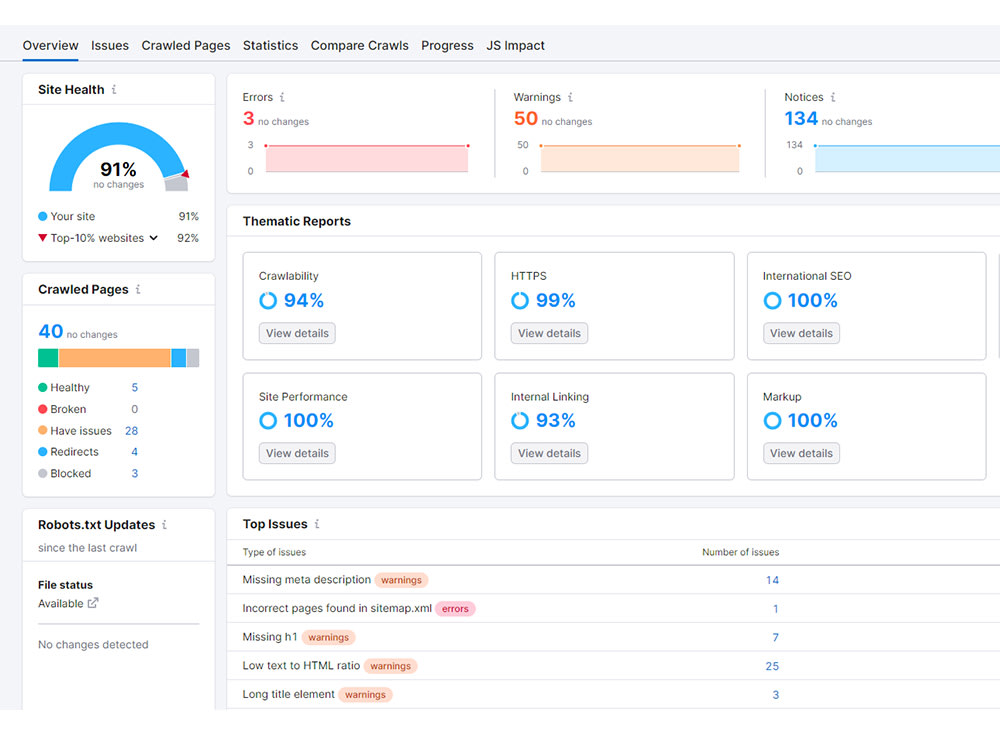Click issue count 7 for Missing h1
The width and height of the screenshot is (1000, 750).
point(776,637)
